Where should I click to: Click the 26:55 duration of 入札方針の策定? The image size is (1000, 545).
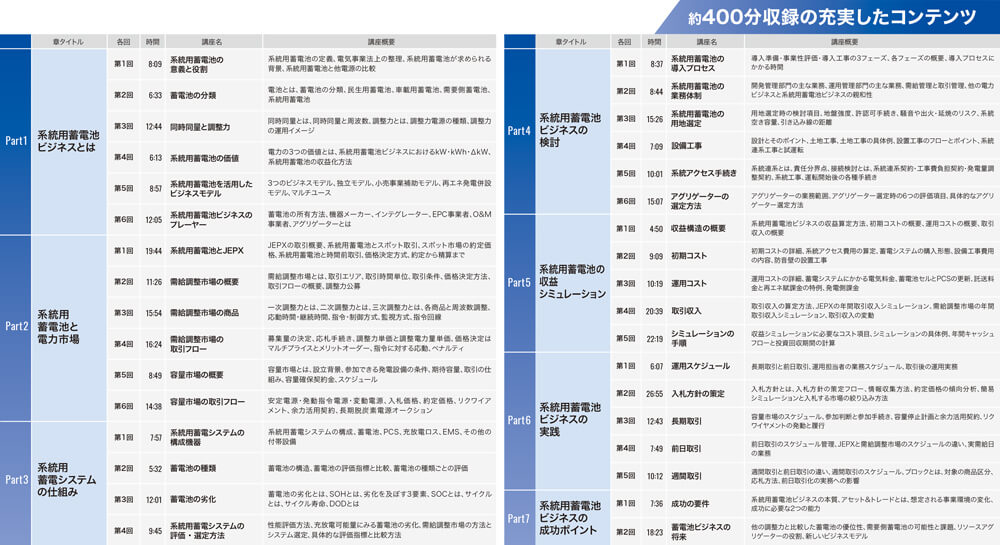coord(655,394)
